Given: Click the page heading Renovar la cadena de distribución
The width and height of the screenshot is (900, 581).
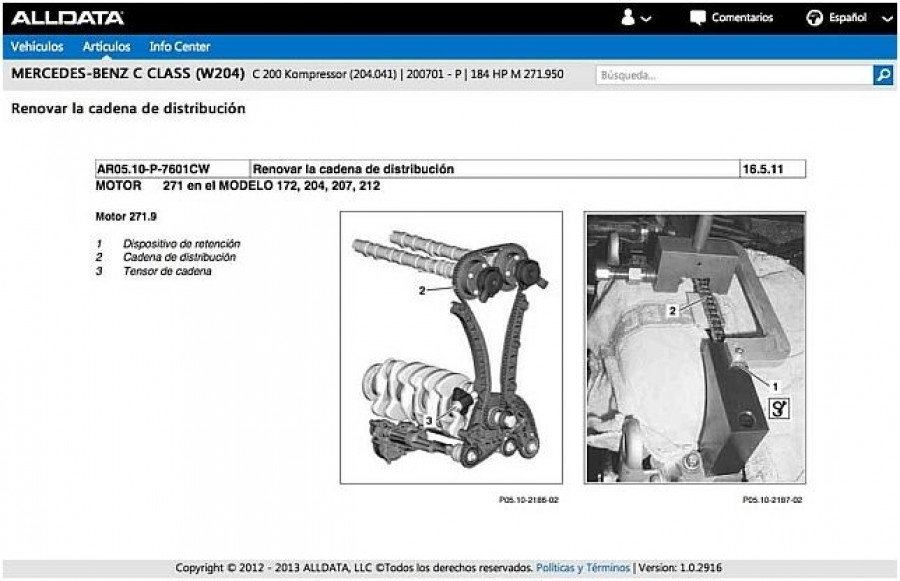Looking at the screenshot, I should click(x=128, y=109).
